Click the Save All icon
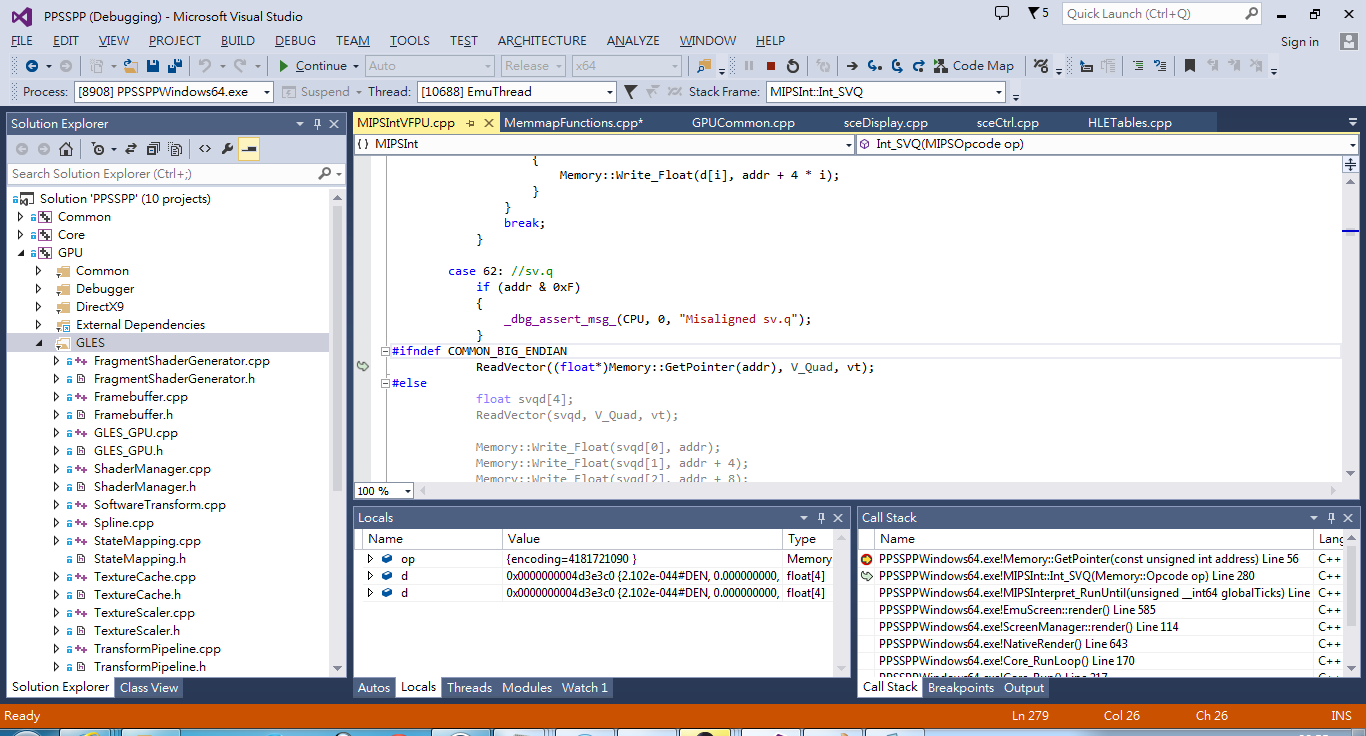This screenshot has width=1366, height=736. (x=175, y=66)
